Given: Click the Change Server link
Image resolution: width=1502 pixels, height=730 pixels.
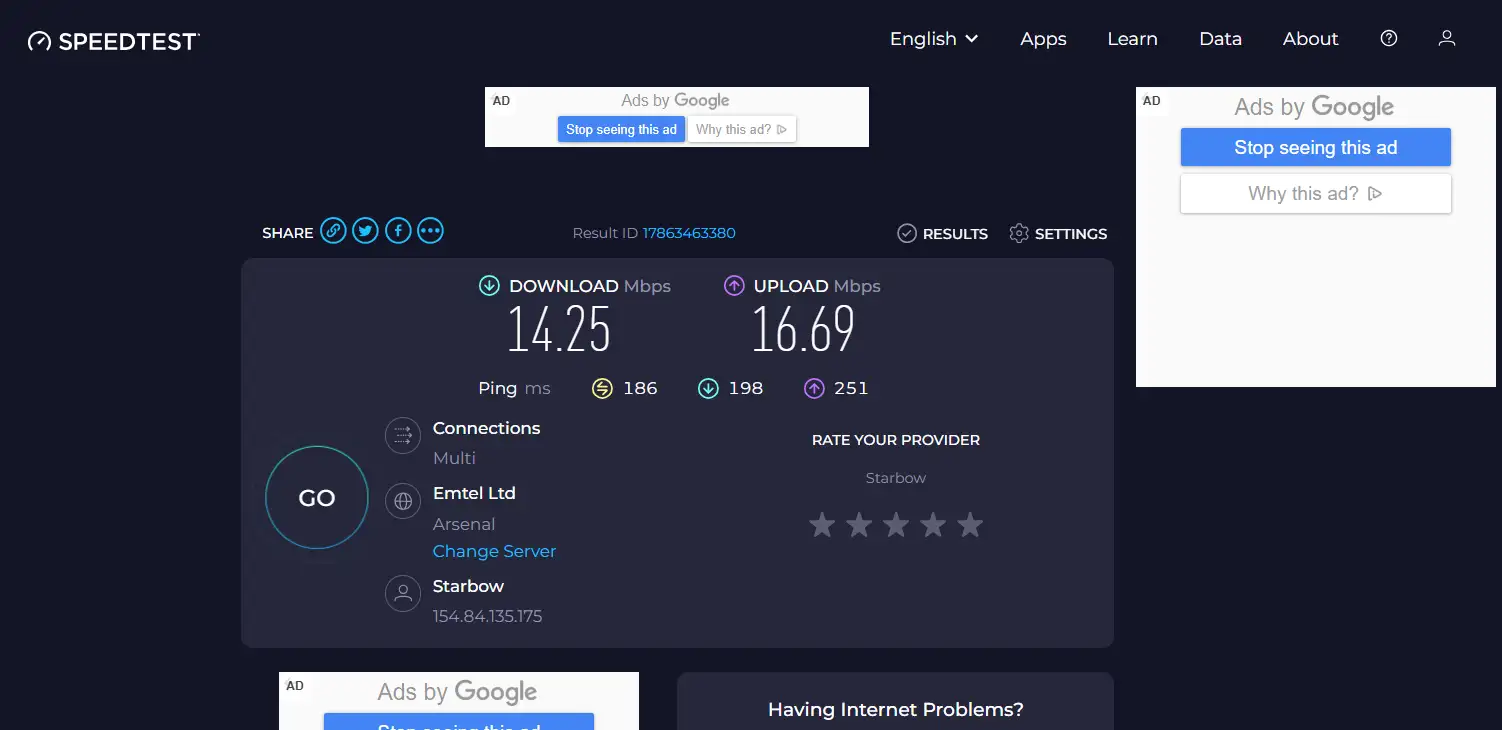Looking at the screenshot, I should (494, 551).
